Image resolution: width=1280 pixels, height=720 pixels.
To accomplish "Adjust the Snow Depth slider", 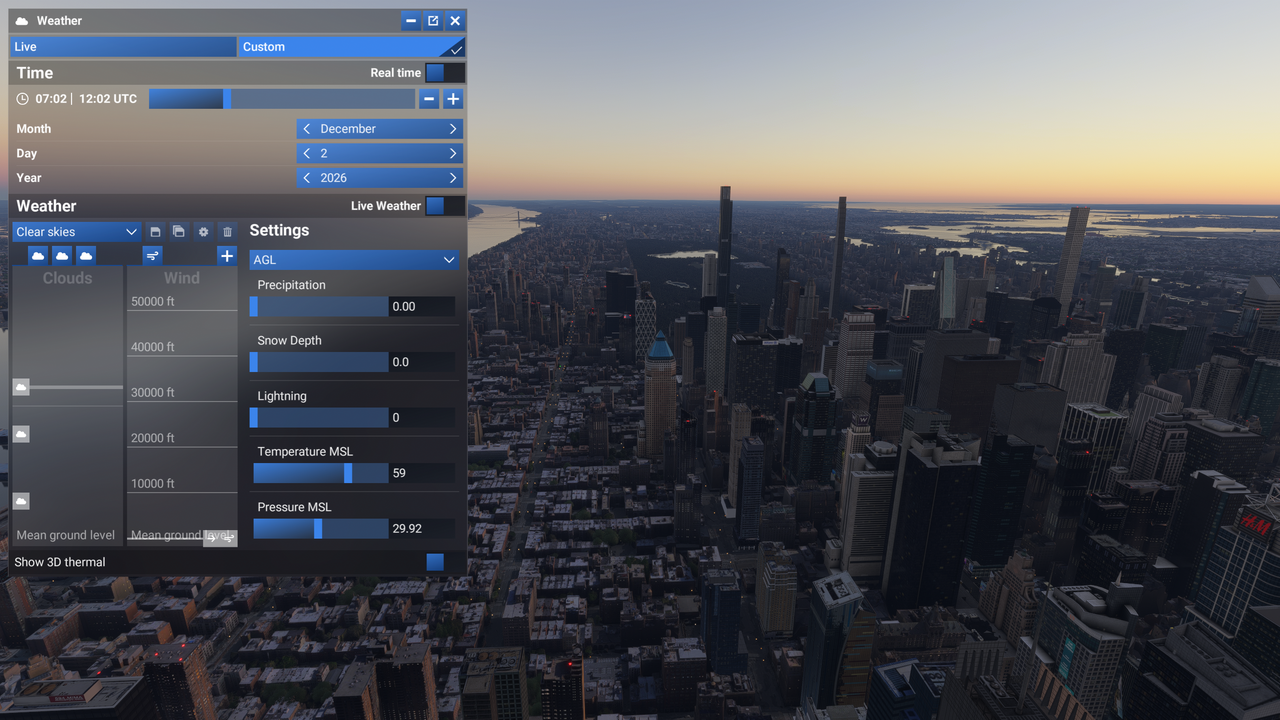I will (319, 362).
